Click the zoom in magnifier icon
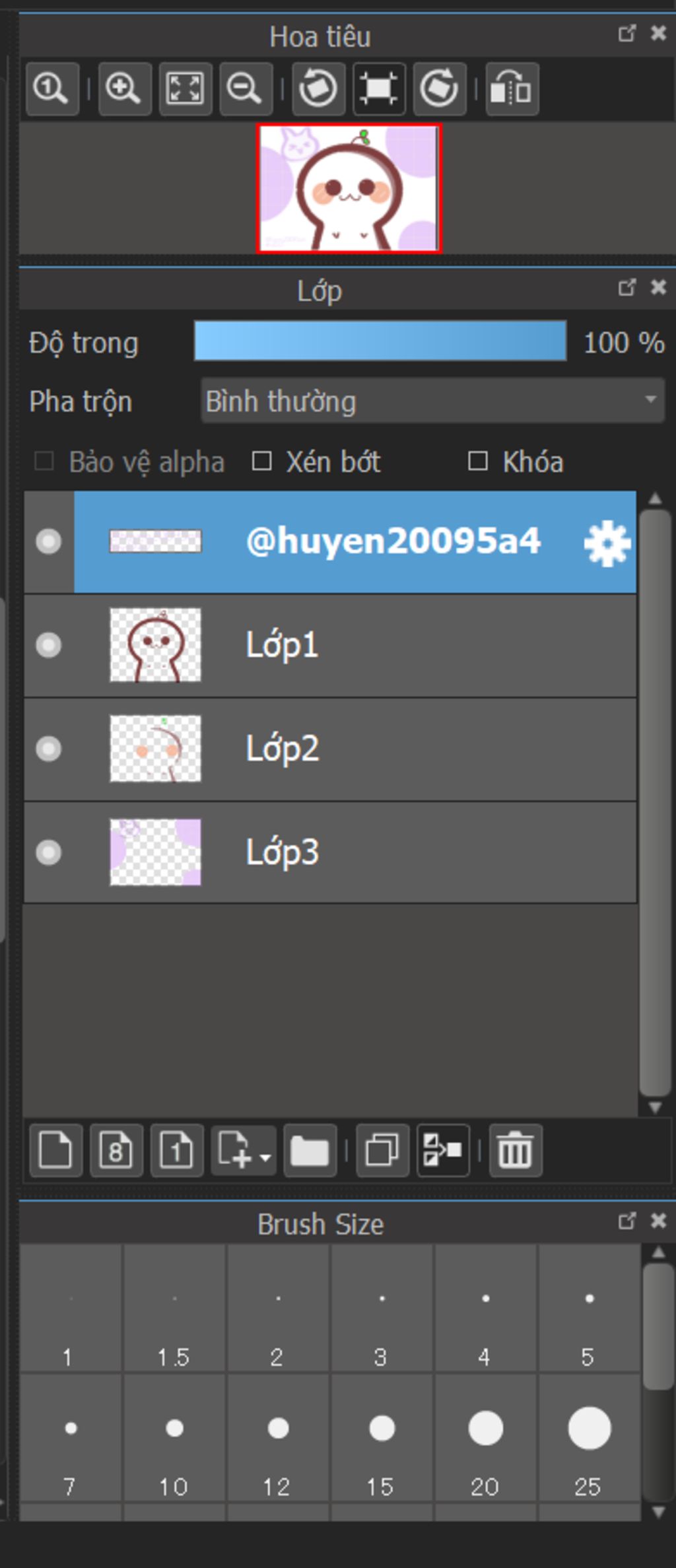The height and width of the screenshot is (1568, 676). pos(125,89)
